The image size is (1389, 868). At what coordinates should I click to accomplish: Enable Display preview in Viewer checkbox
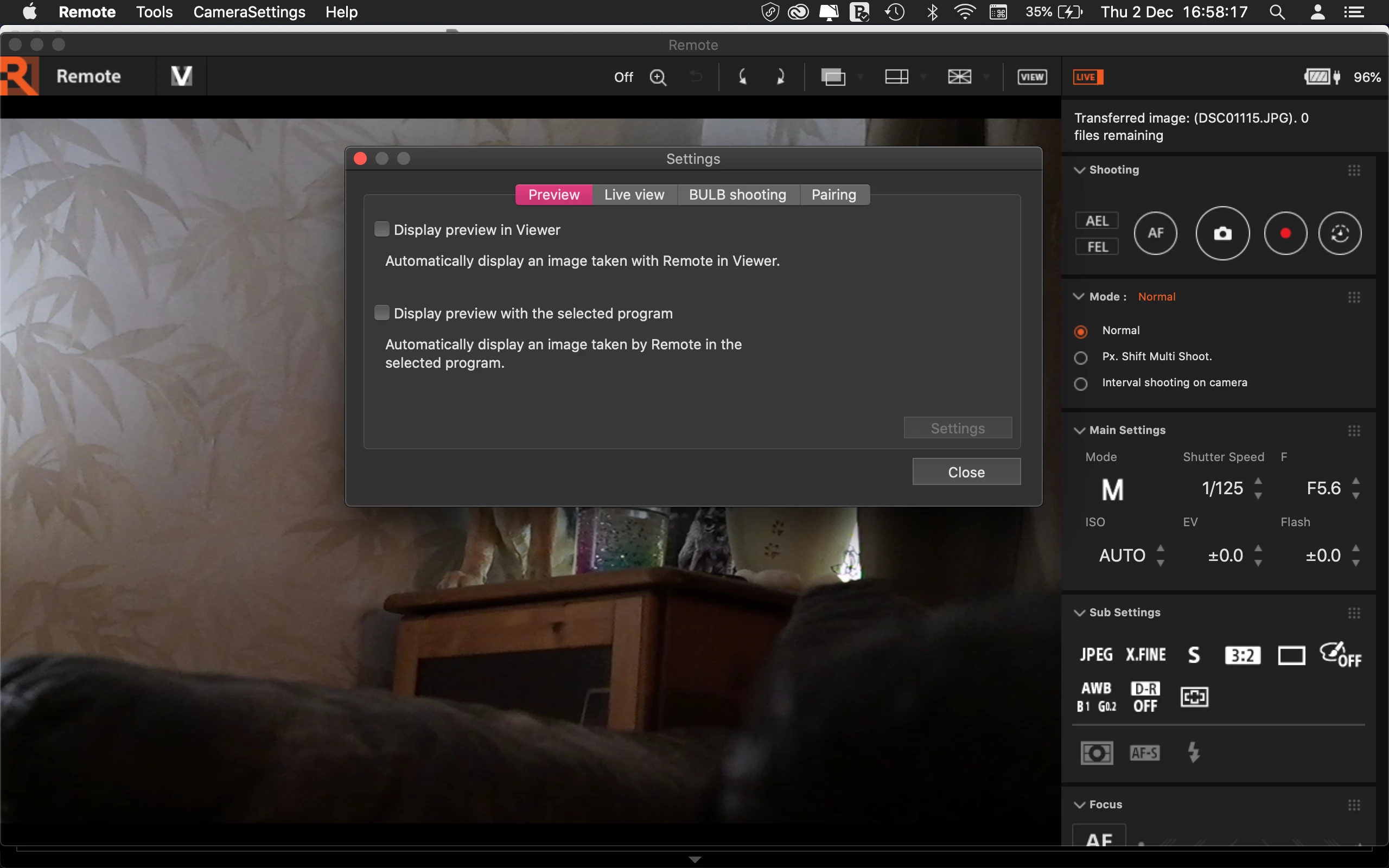[x=381, y=229]
